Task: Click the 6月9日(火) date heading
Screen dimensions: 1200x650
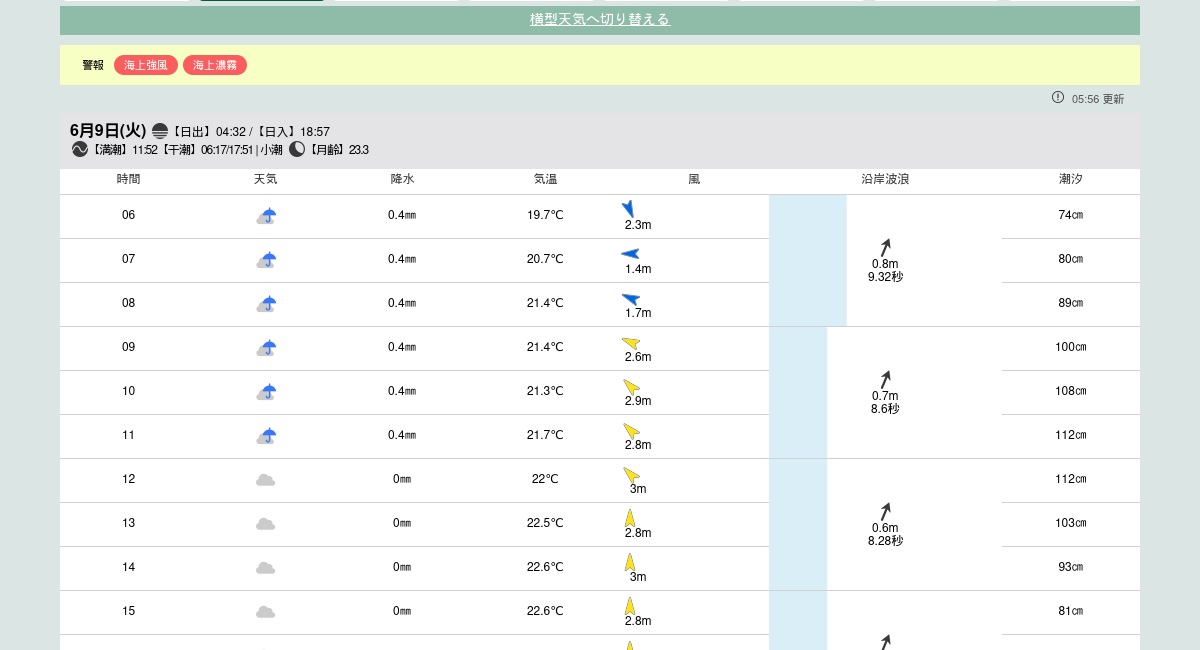Action: click(x=108, y=131)
